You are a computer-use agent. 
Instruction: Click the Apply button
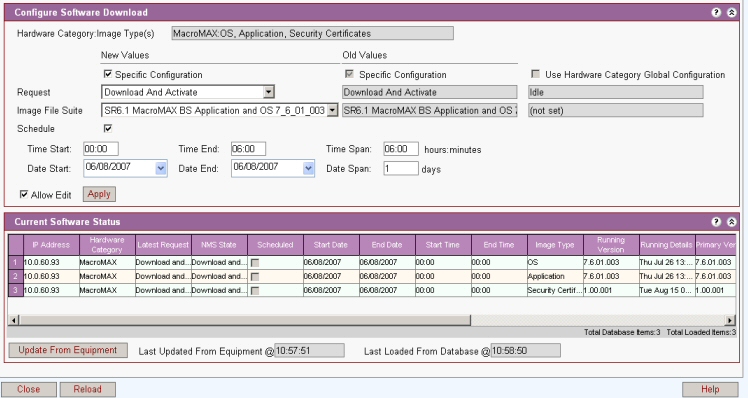click(99, 194)
